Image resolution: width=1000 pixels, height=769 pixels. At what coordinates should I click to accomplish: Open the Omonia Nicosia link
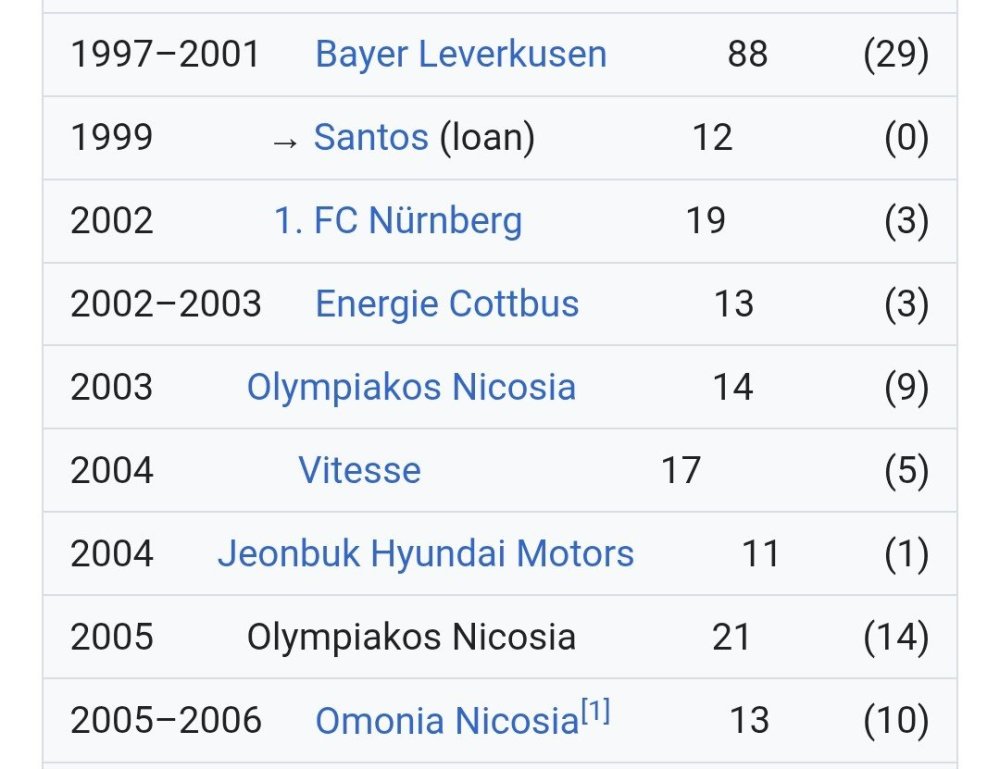coord(447,721)
